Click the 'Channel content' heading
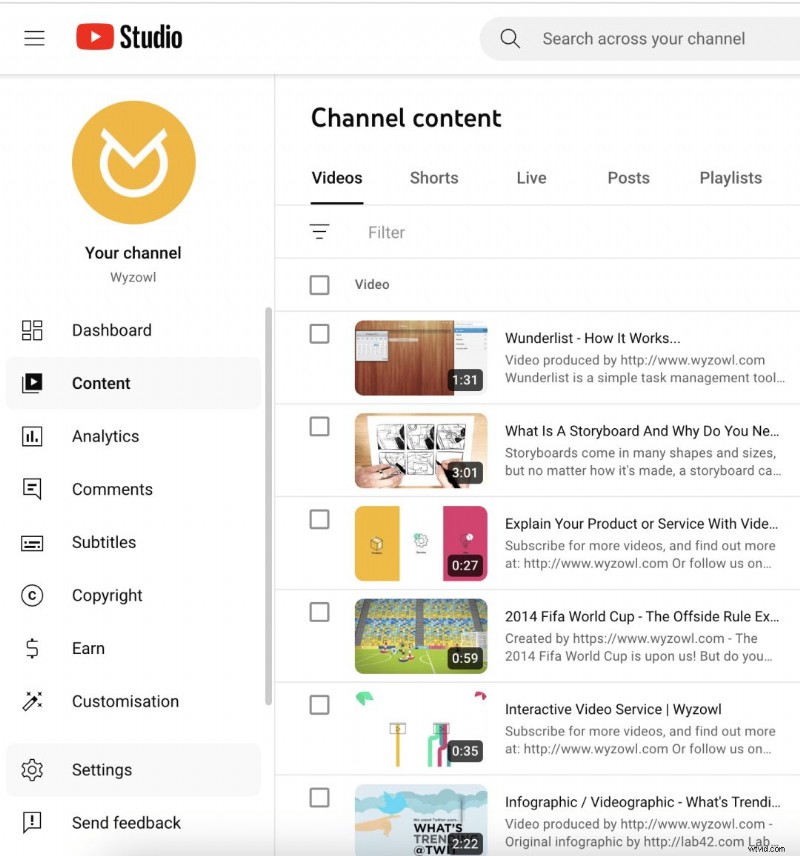Screen dimensions: 800x856 tap(406, 118)
